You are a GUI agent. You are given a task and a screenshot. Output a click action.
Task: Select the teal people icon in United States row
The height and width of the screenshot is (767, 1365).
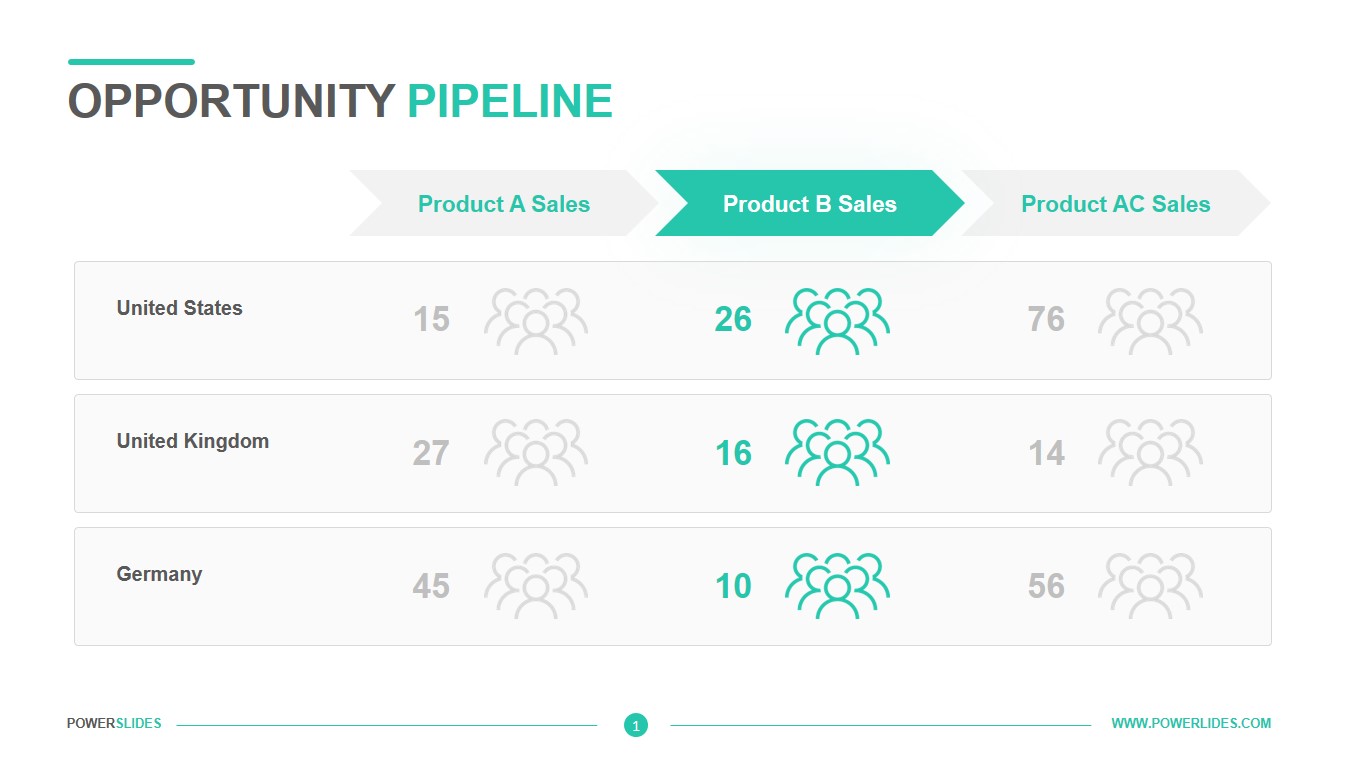[837, 321]
